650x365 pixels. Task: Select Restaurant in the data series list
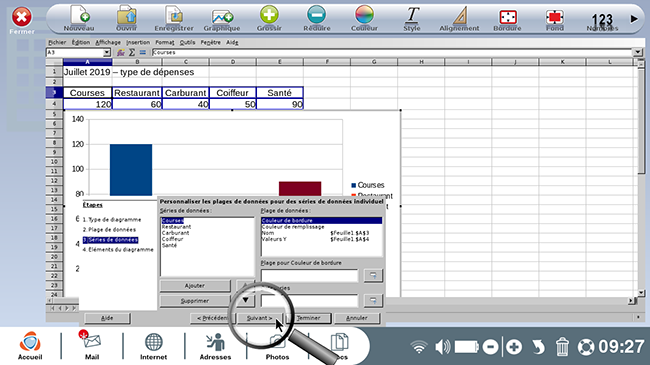(177, 227)
